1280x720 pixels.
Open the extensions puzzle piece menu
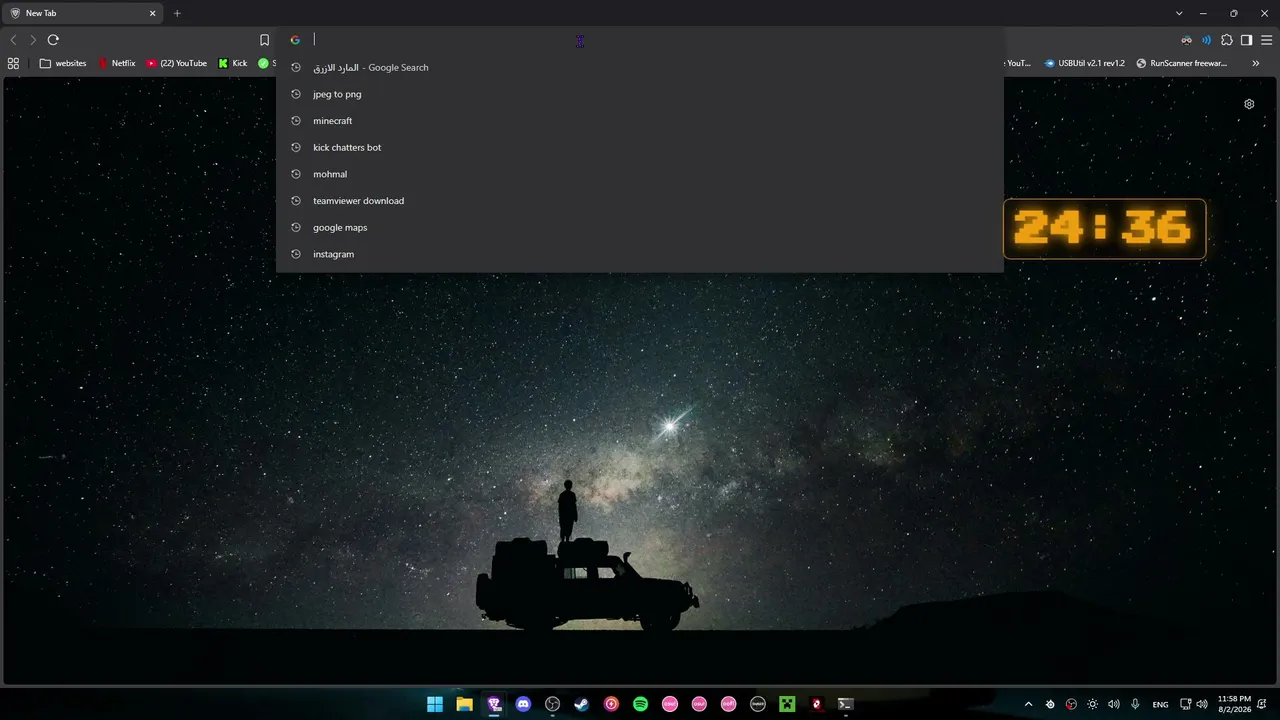[x=1227, y=40]
